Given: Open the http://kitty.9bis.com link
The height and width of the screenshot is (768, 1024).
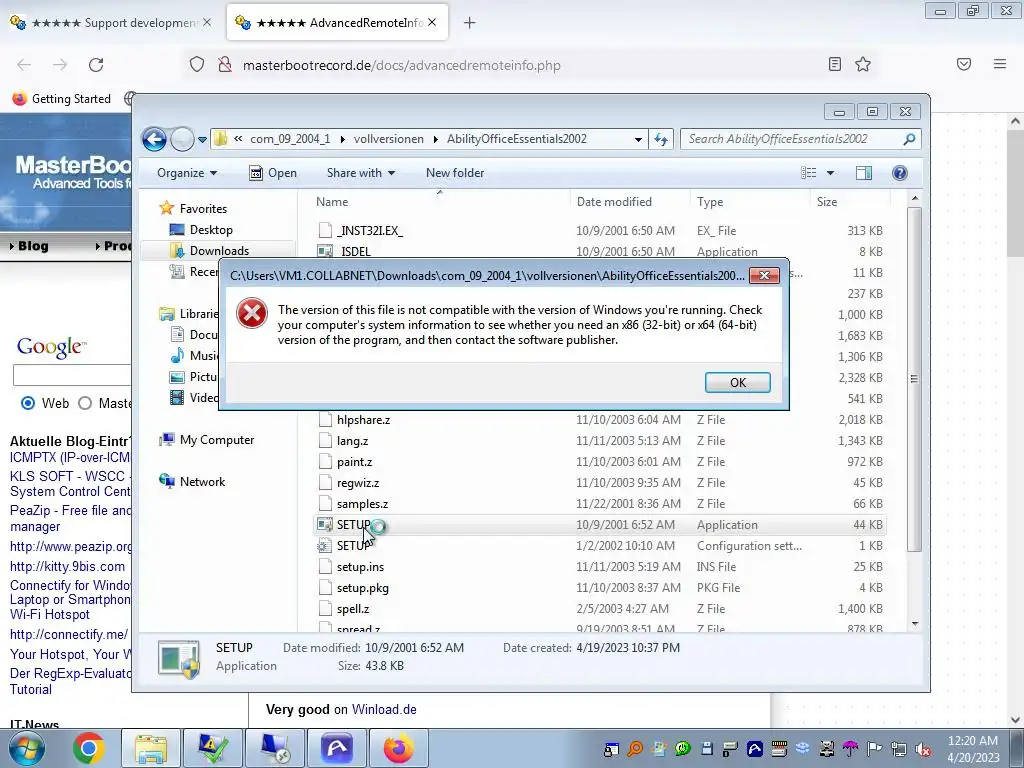Looking at the screenshot, I should coord(67,566).
